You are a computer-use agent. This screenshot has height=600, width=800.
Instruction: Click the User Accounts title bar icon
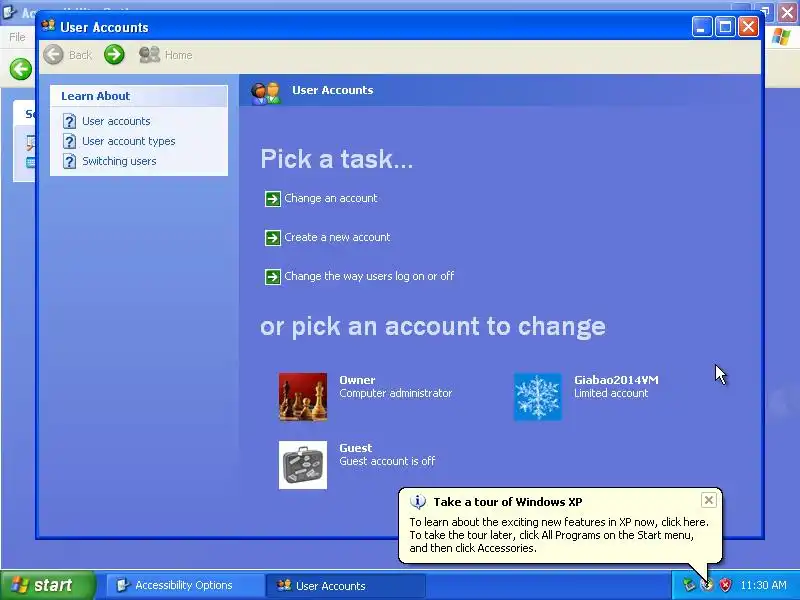(x=48, y=26)
